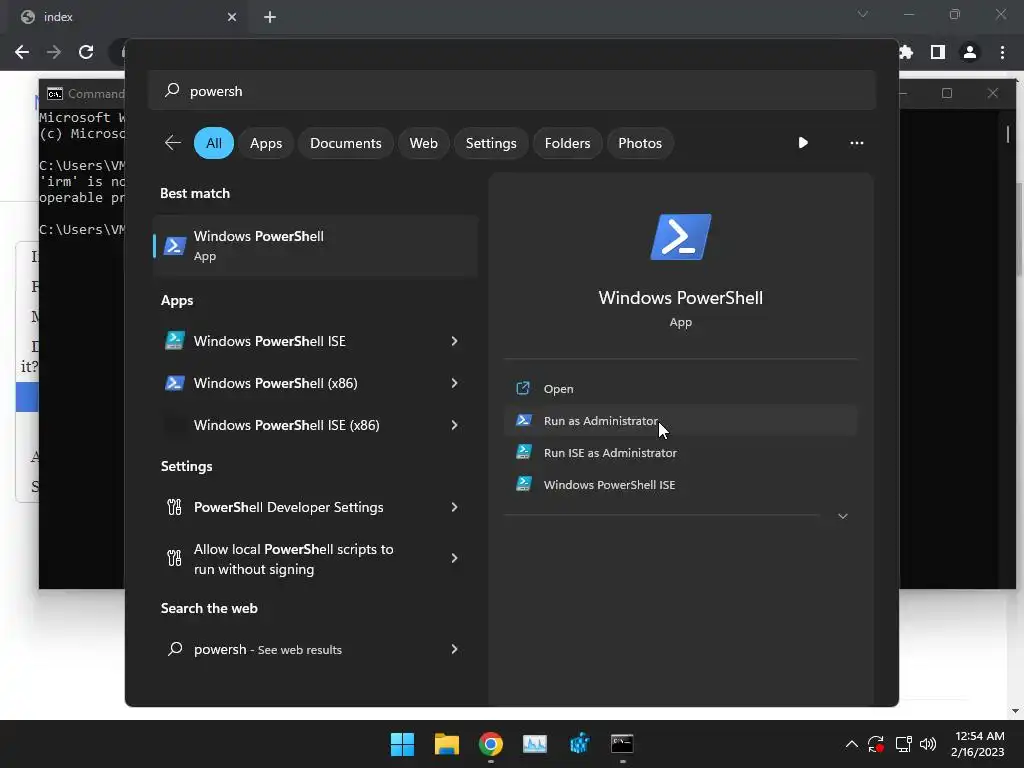This screenshot has width=1024, height=768.
Task: Open File Explorer from the taskbar
Action: (x=447, y=744)
